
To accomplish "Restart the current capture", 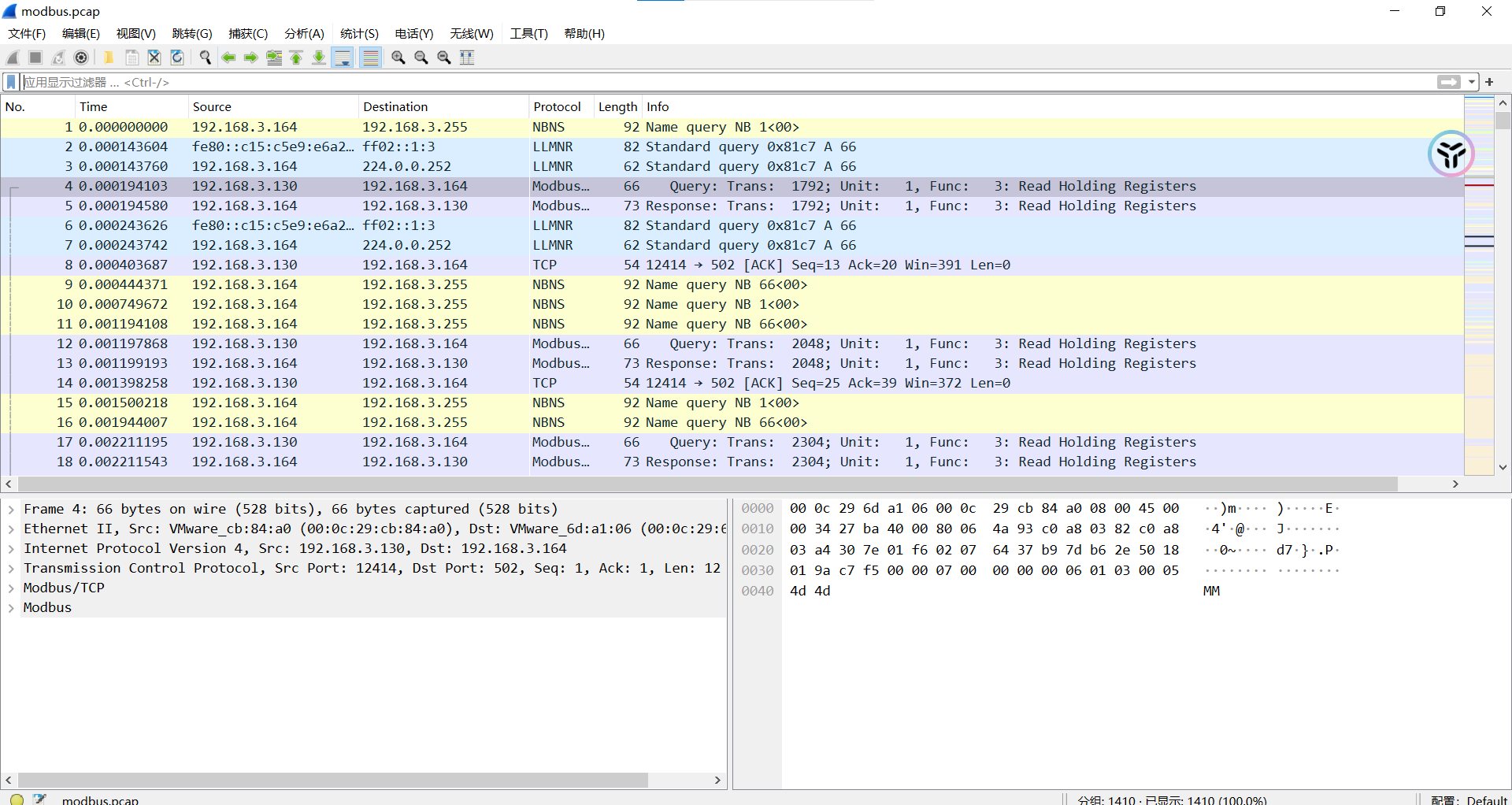I will tap(58, 57).
